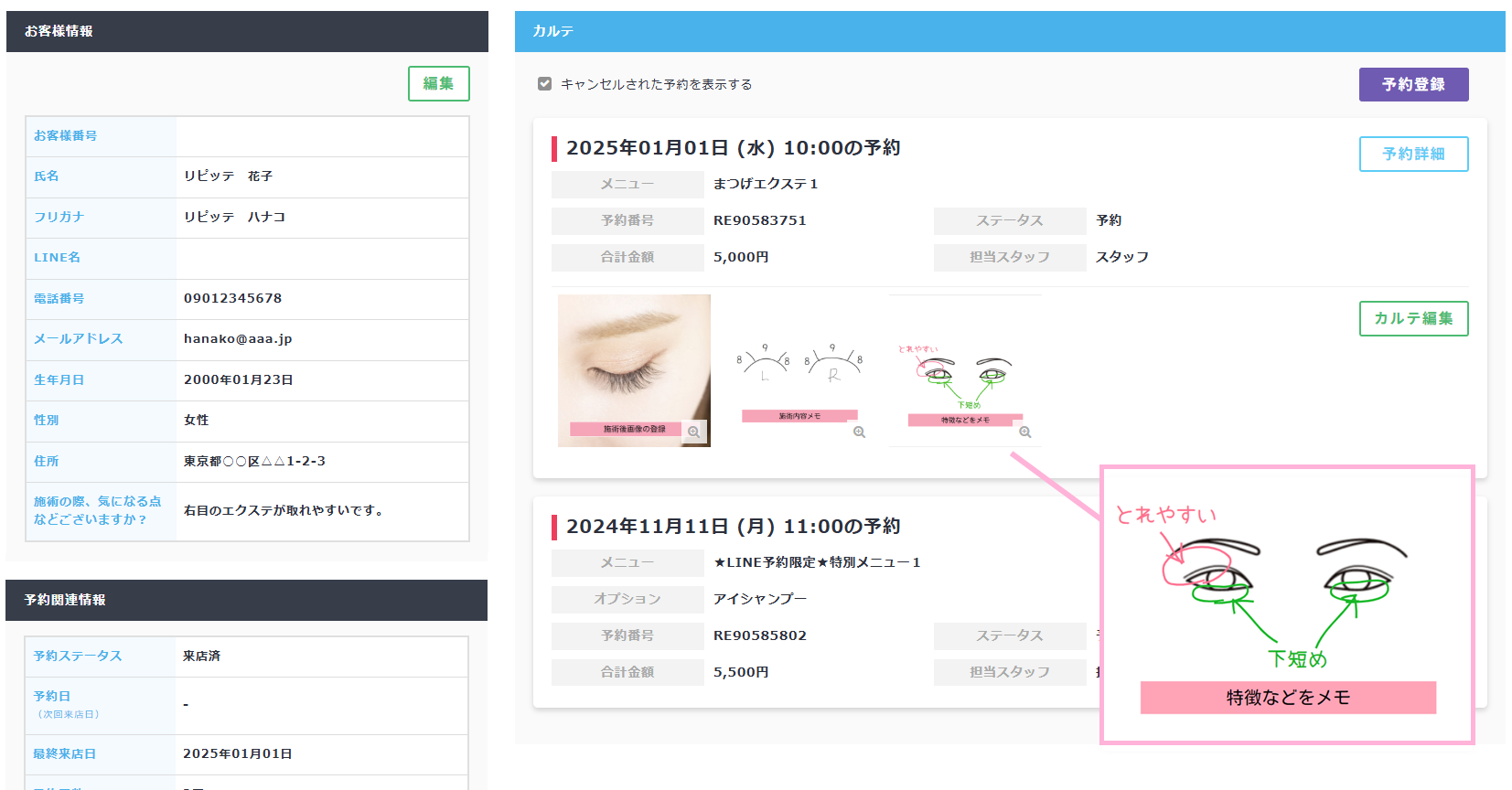Screen dimensions: 1512x790
Task: Click reservation number RE90583751
Action: (x=759, y=220)
